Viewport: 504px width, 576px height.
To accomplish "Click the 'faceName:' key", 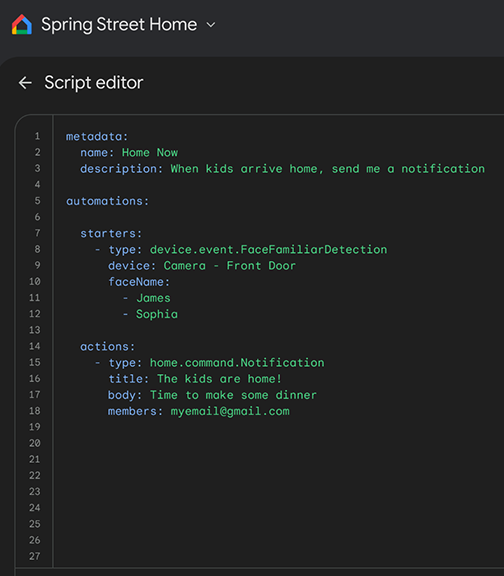I will click(x=139, y=282).
